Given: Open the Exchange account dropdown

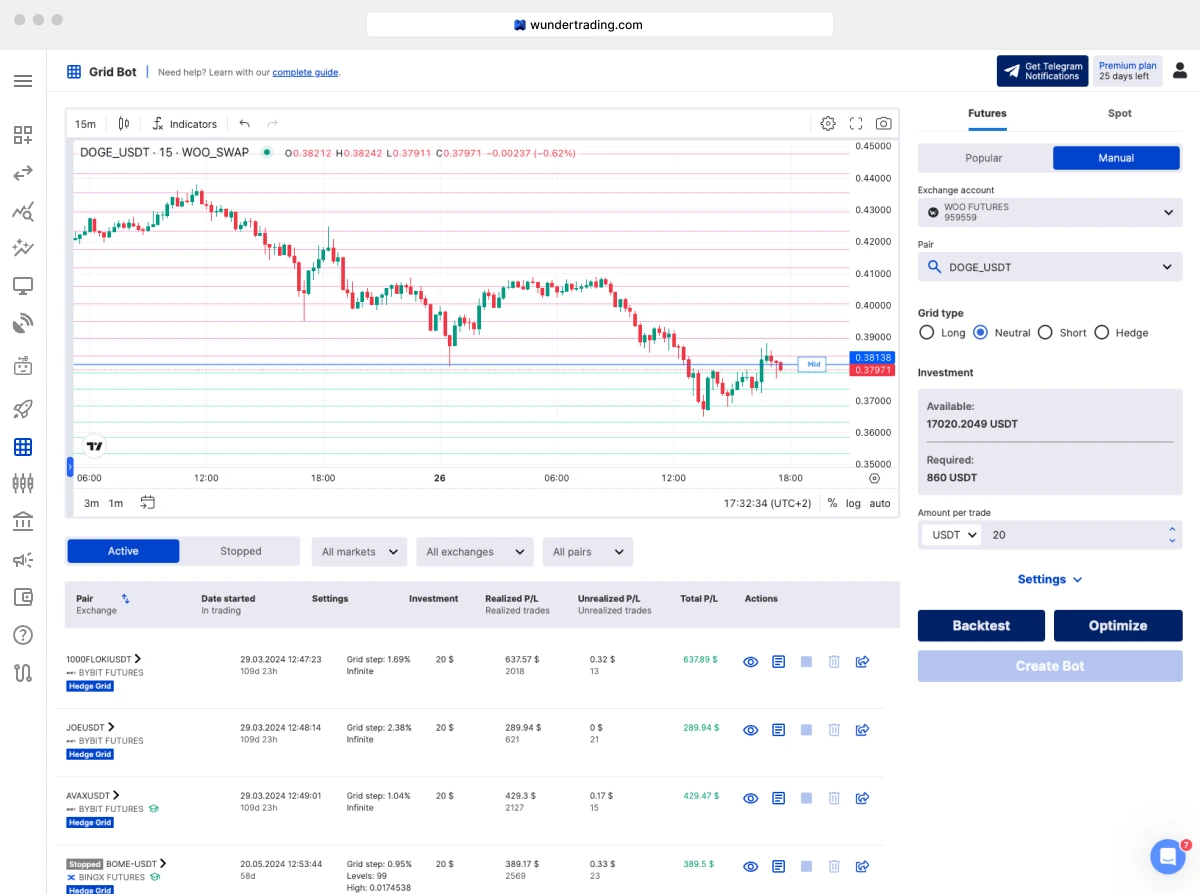Looking at the screenshot, I should (x=1049, y=212).
